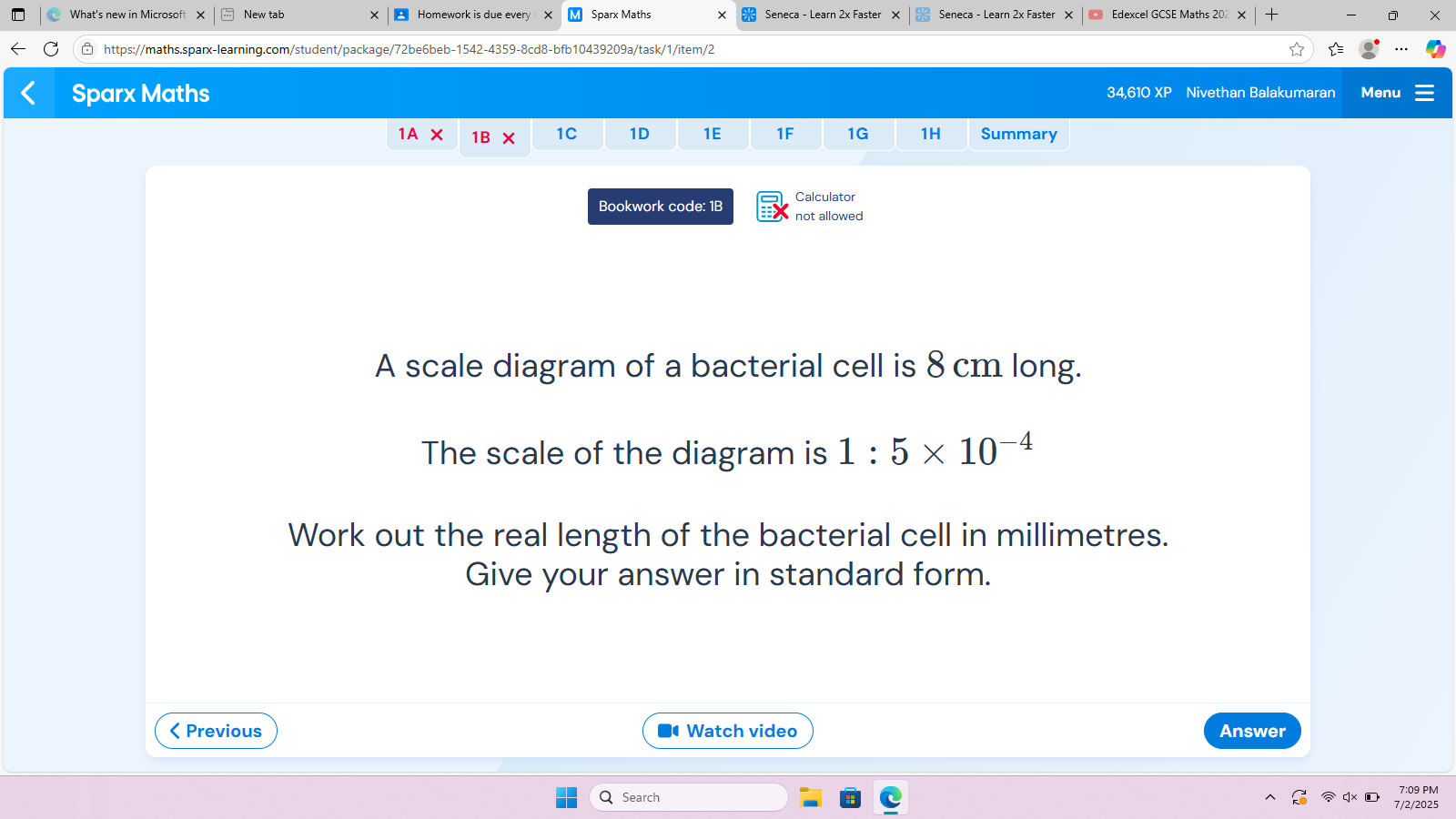Click Nivethan Balakumaran user name
The image size is (1456, 819).
coord(1260,93)
